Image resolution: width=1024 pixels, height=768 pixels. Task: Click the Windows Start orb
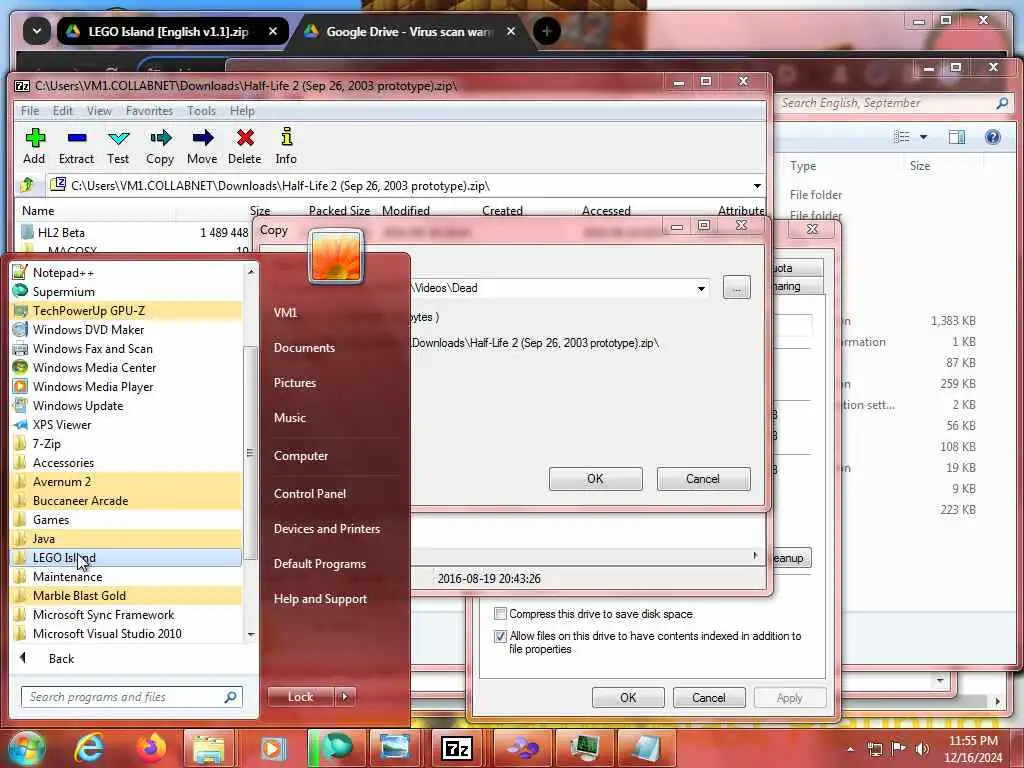(26, 748)
